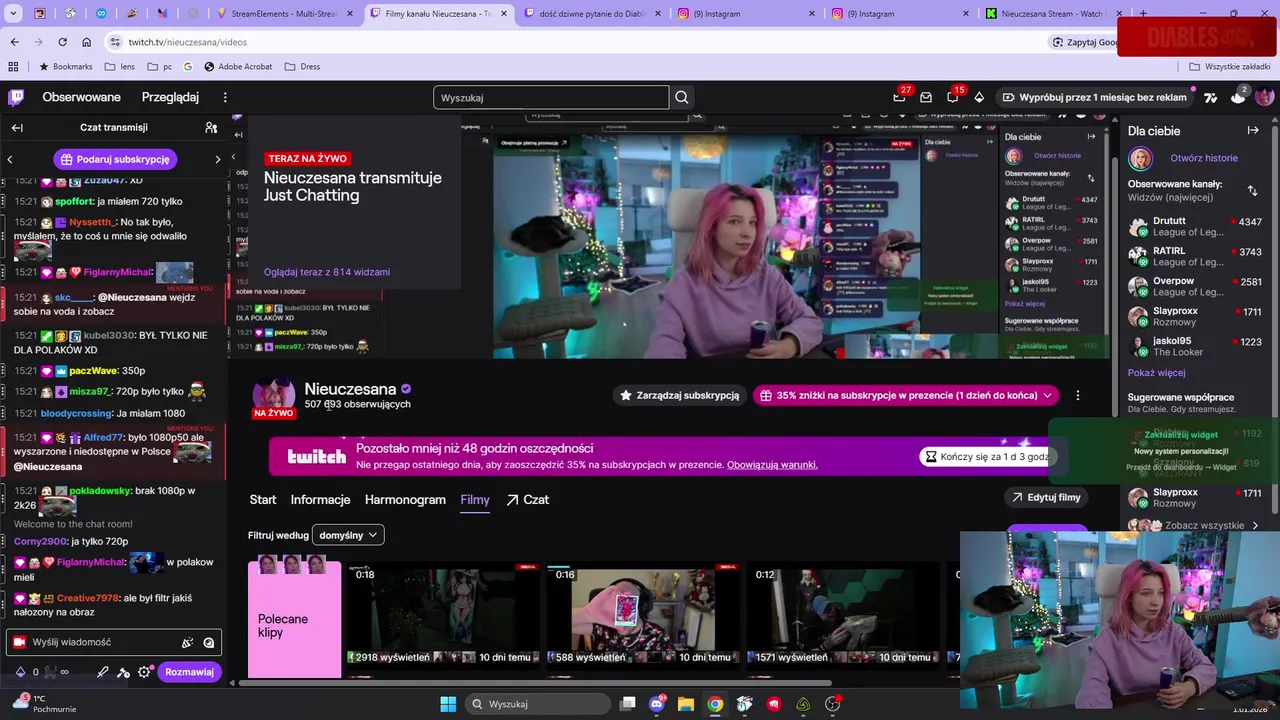This screenshot has width=1280, height=720.
Task: Open the emote picker in chat input
Action: pyautogui.click(x=208, y=642)
